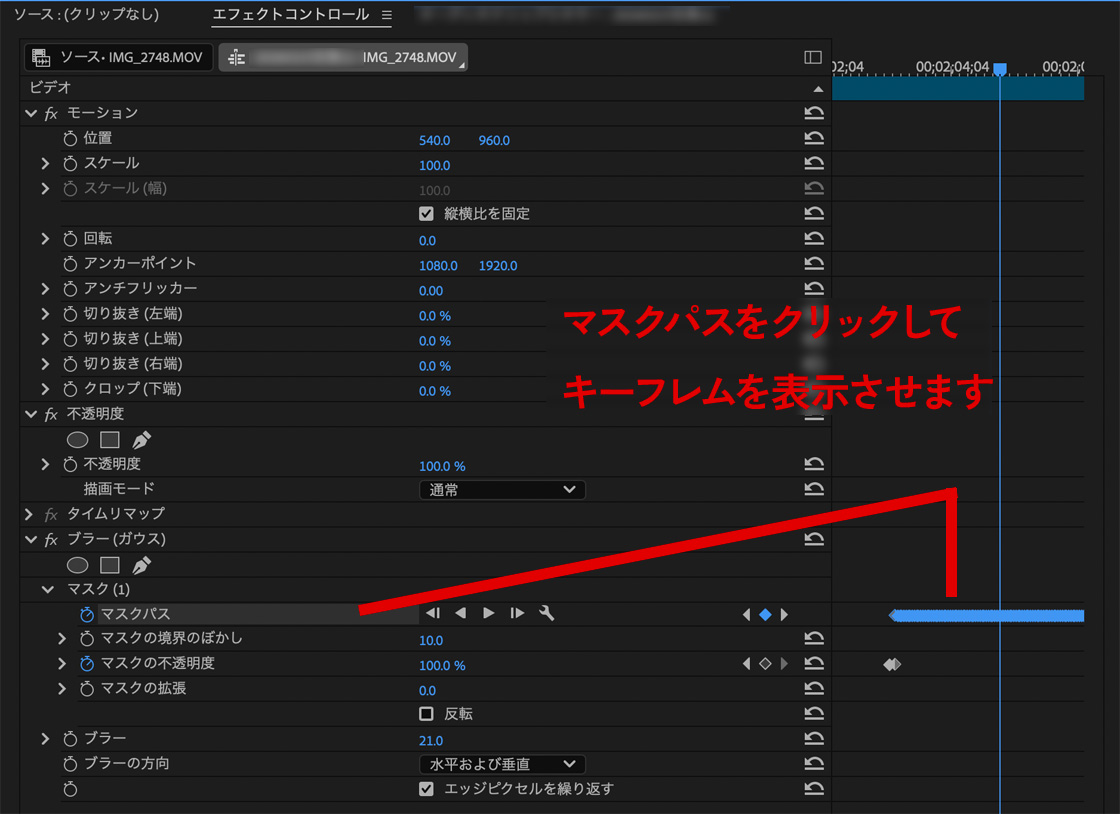This screenshot has width=1120, height=814.
Task: Toggle the stopwatch for マスクパス
Action: click(x=87, y=614)
